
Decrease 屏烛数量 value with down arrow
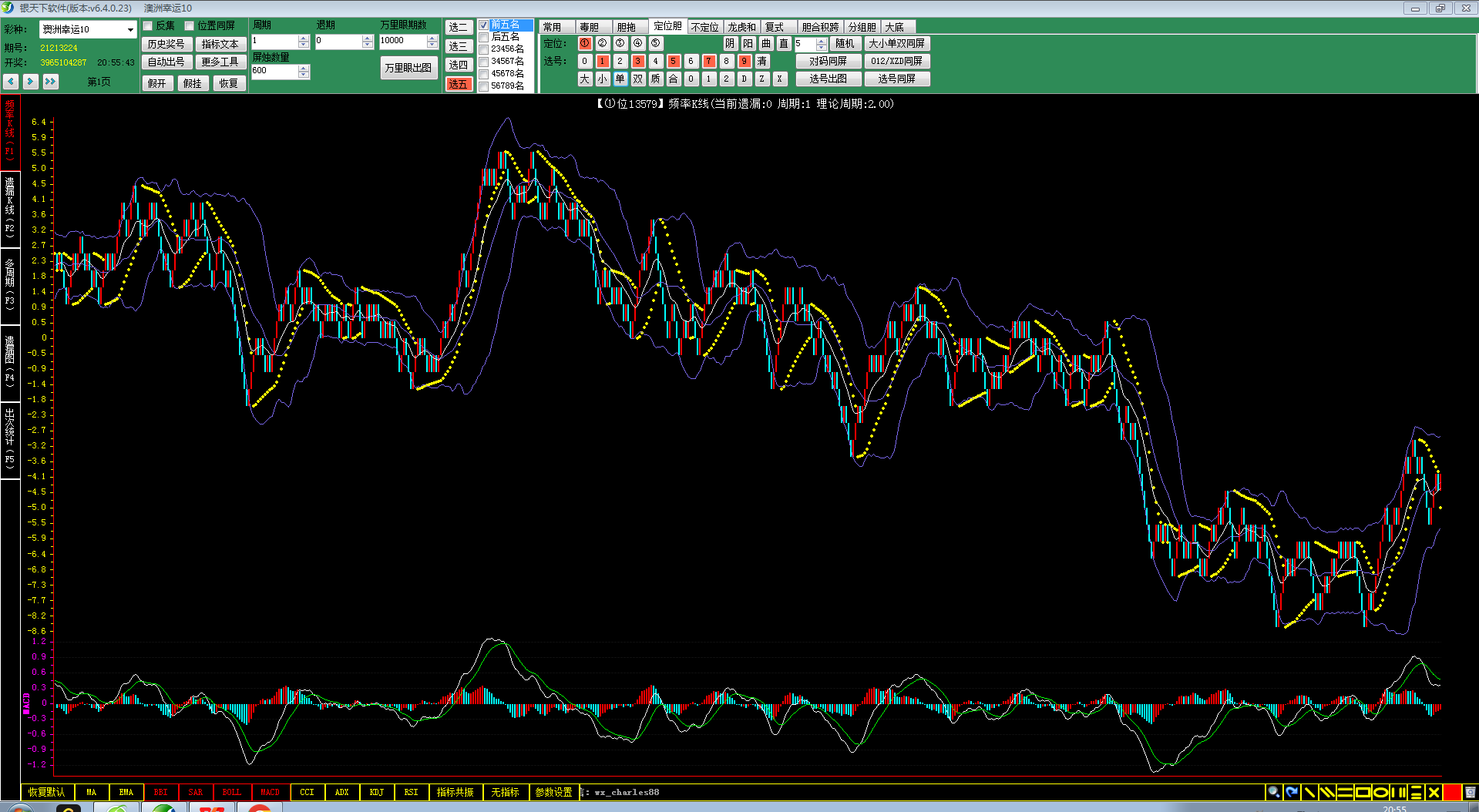304,75
